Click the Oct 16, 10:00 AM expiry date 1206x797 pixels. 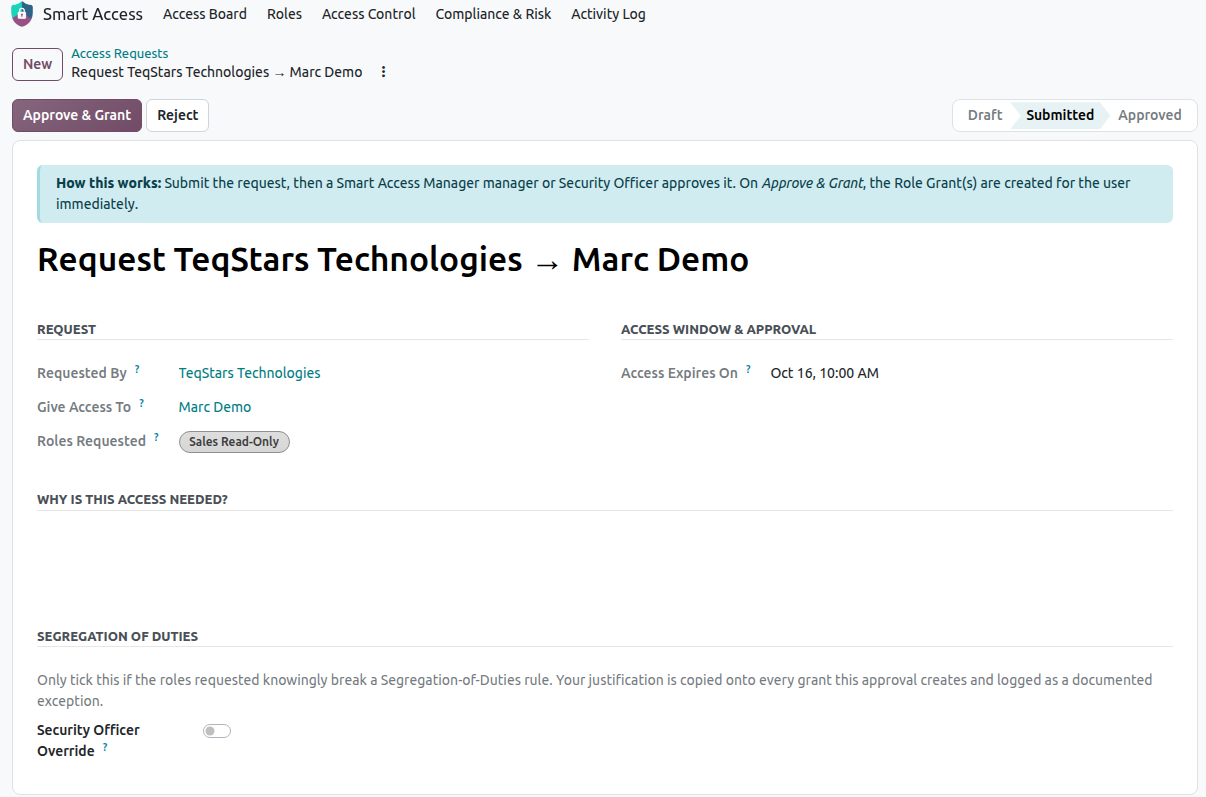(x=825, y=373)
